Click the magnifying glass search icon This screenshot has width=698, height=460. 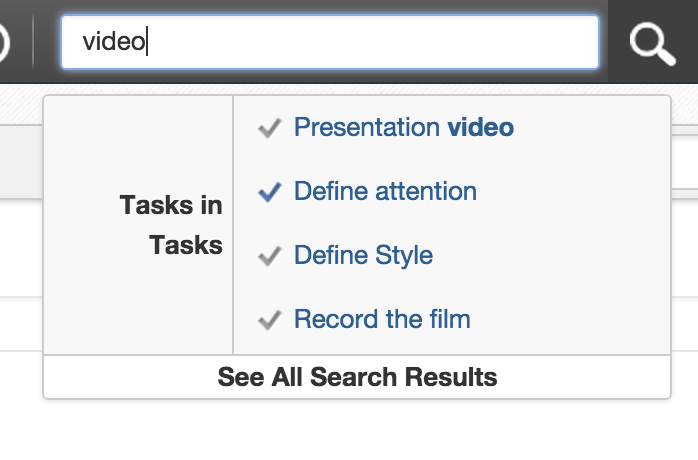[653, 44]
